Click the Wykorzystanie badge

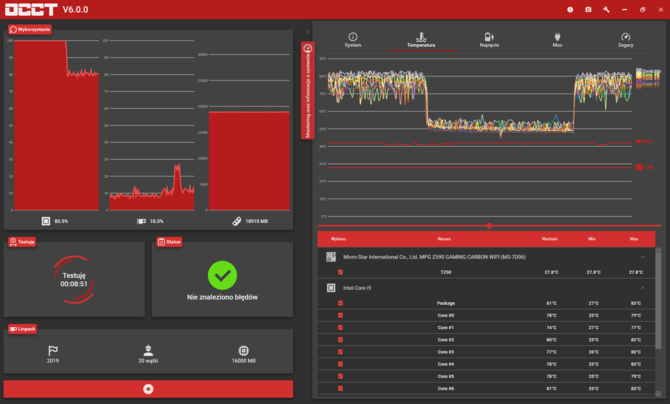pyautogui.click(x=30, y=29)
